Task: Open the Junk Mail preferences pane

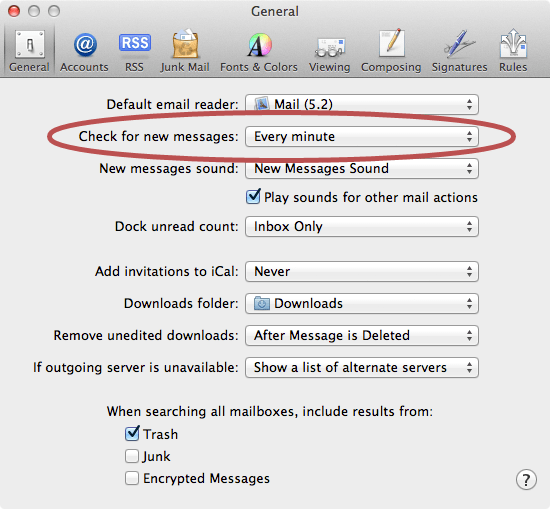Action: (x=185, y=51)
